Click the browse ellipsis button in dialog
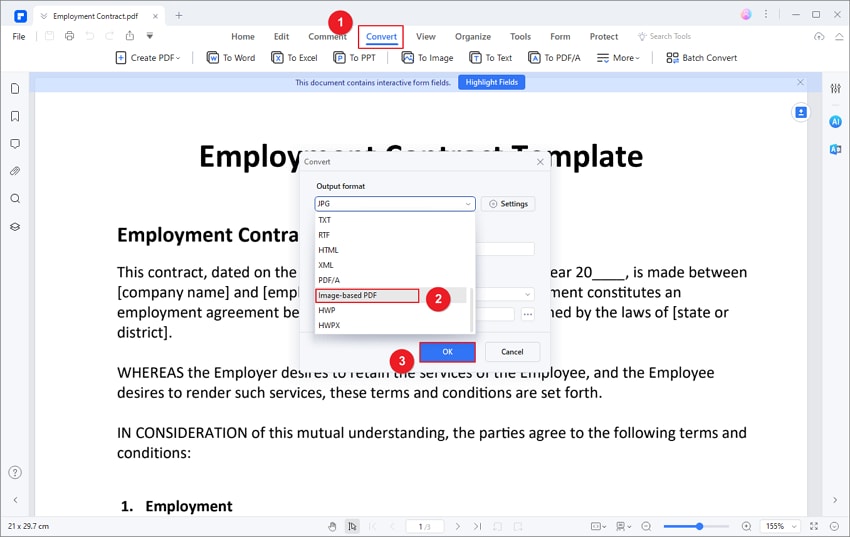The height and width of the screenshot is (537, 850). point(527,314)
